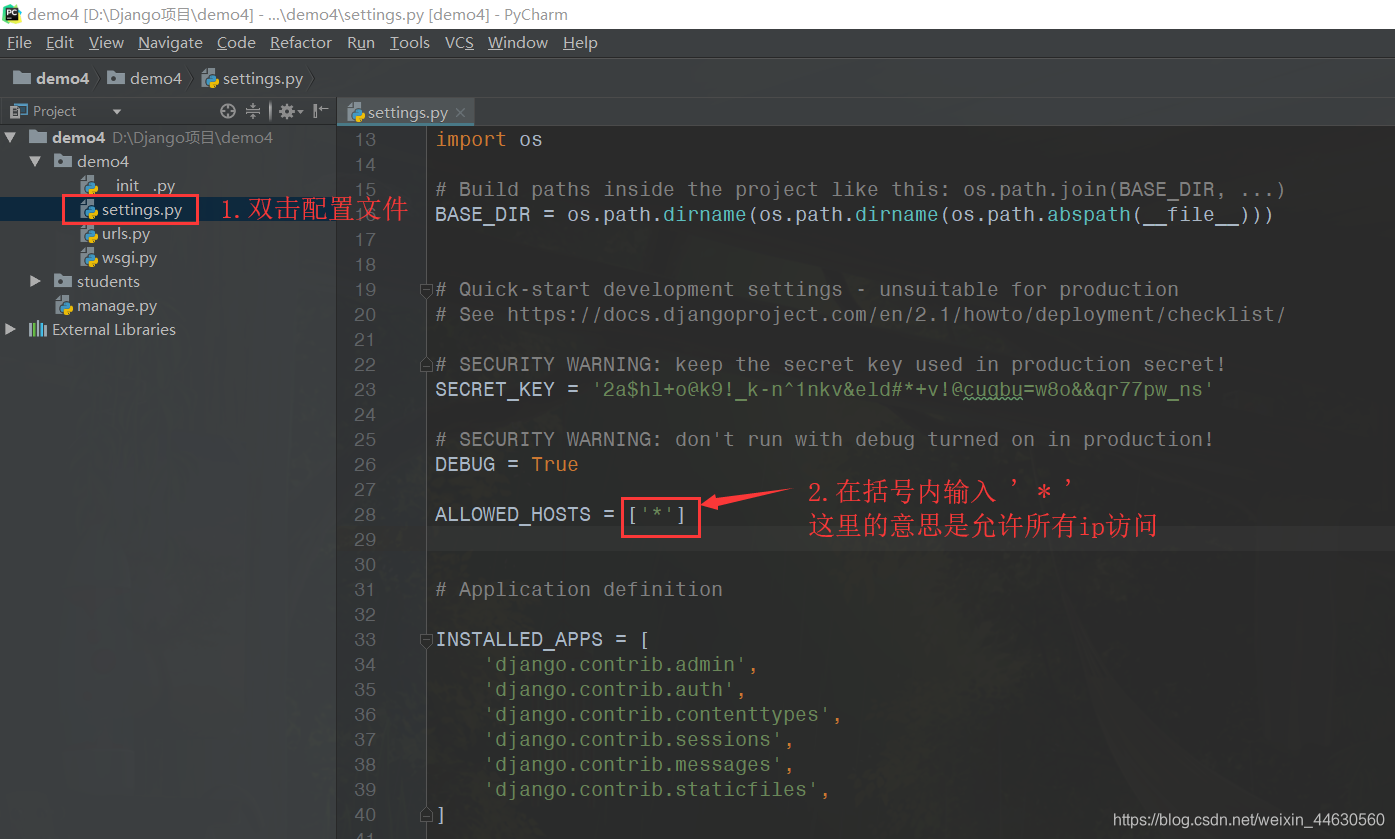
Task: Click the SECRET_KEY string value
Action: click(904, 389)
